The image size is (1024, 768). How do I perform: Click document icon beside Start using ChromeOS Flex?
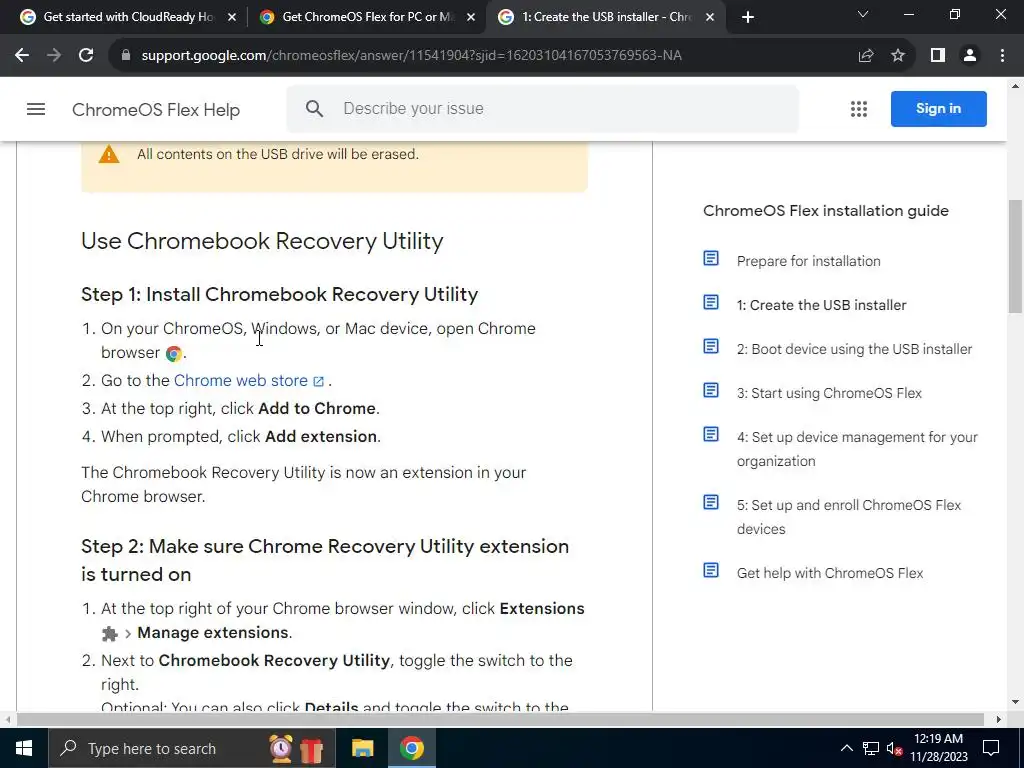pyautogui.click(x=711, y=391)
